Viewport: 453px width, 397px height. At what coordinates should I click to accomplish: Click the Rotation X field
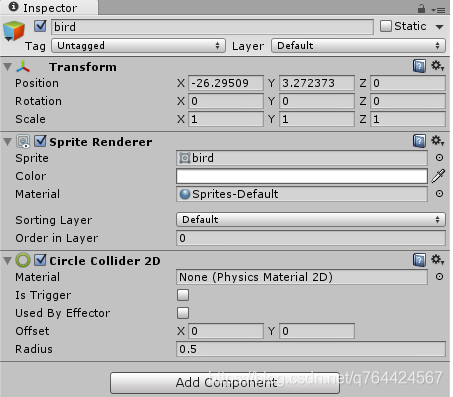tap(226, 101)
